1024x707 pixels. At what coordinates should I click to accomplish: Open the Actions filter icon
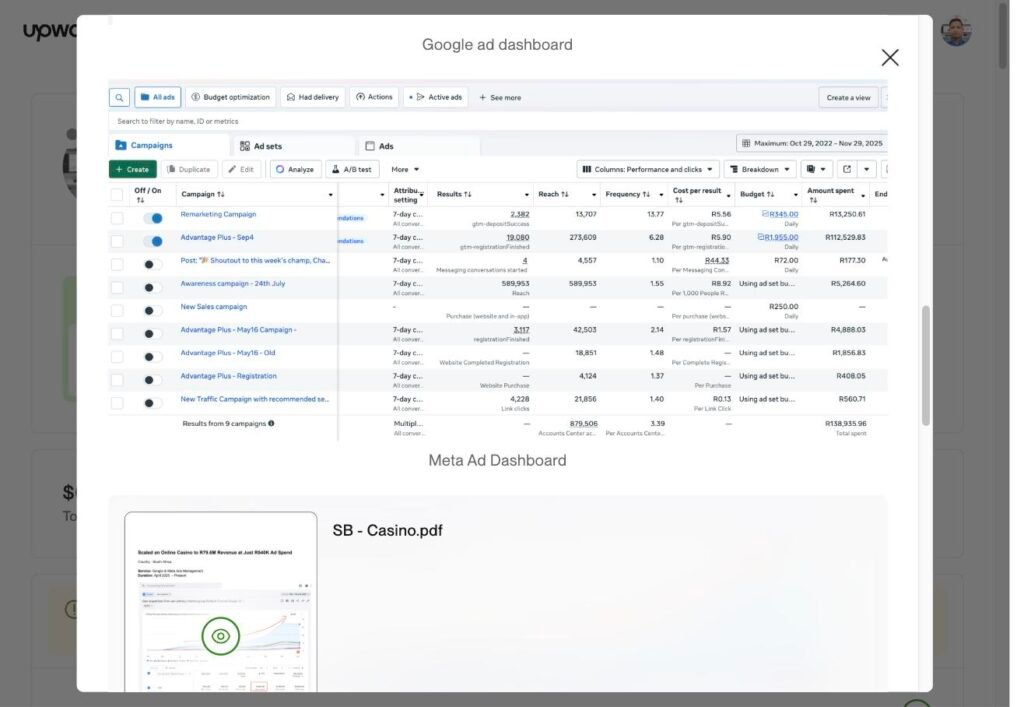tap(360, 97)
